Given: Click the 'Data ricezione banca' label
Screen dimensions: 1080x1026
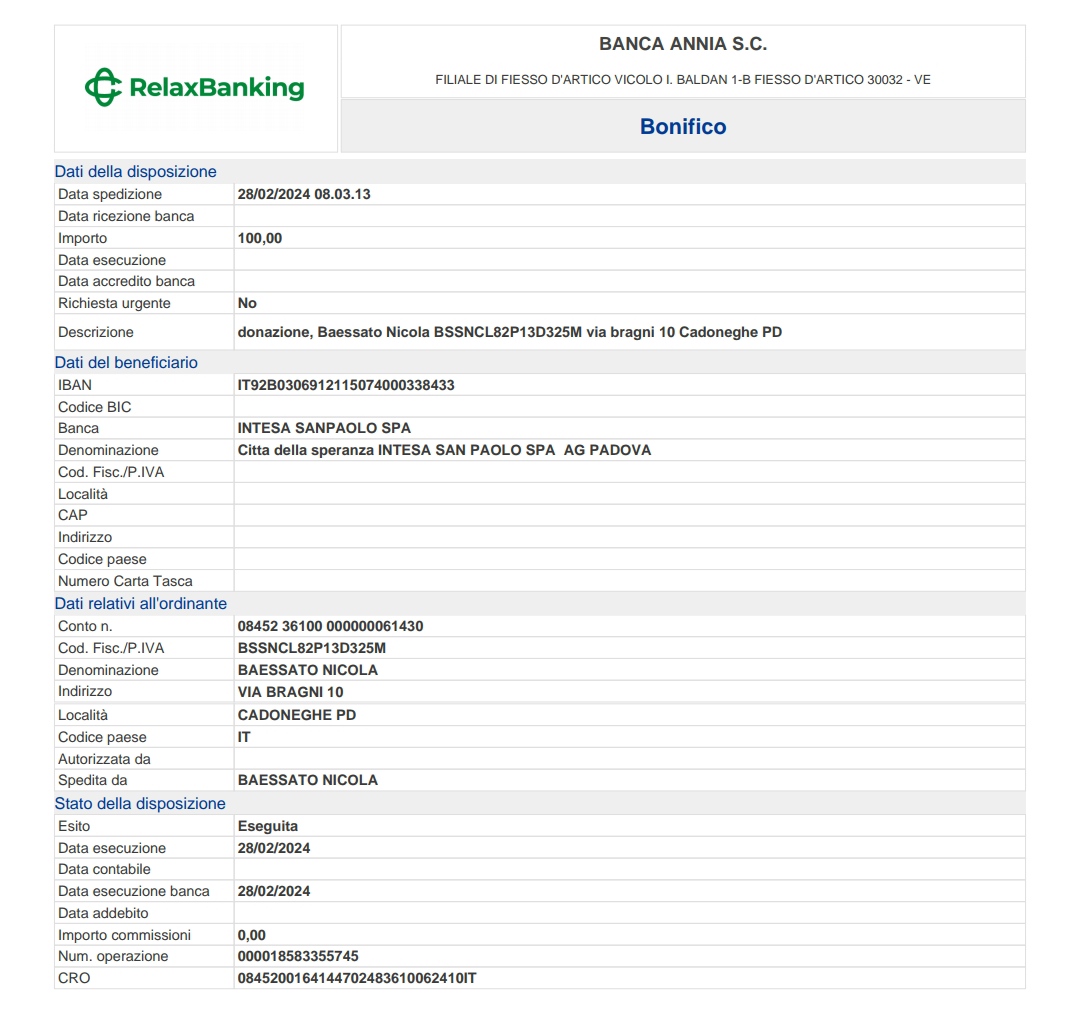Looking at the screenshot, I should coord(126,216).
